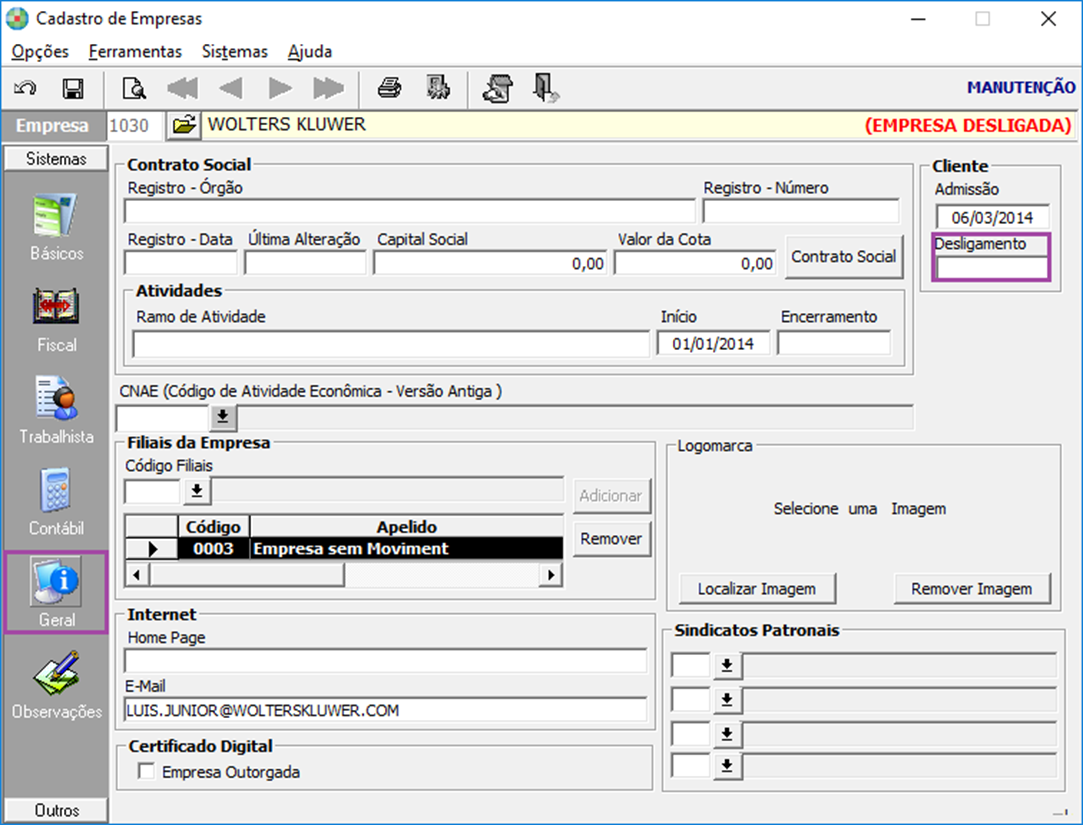Select the Sistemas sidebar tab
The image size is (1083, 825).
click(56, 158)
